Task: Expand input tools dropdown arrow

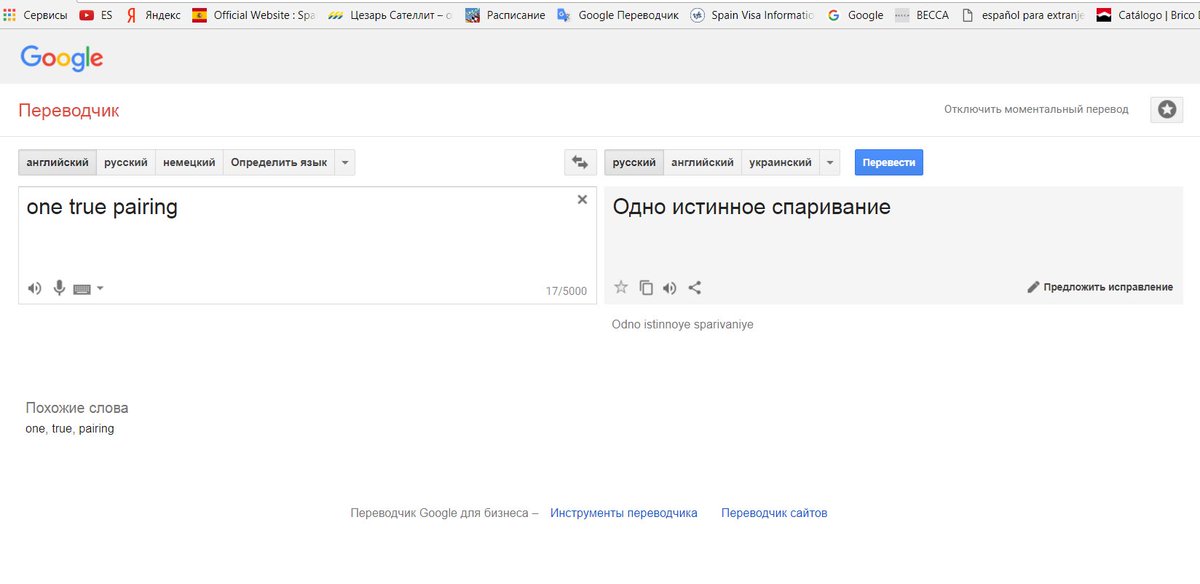Action: 100,289
